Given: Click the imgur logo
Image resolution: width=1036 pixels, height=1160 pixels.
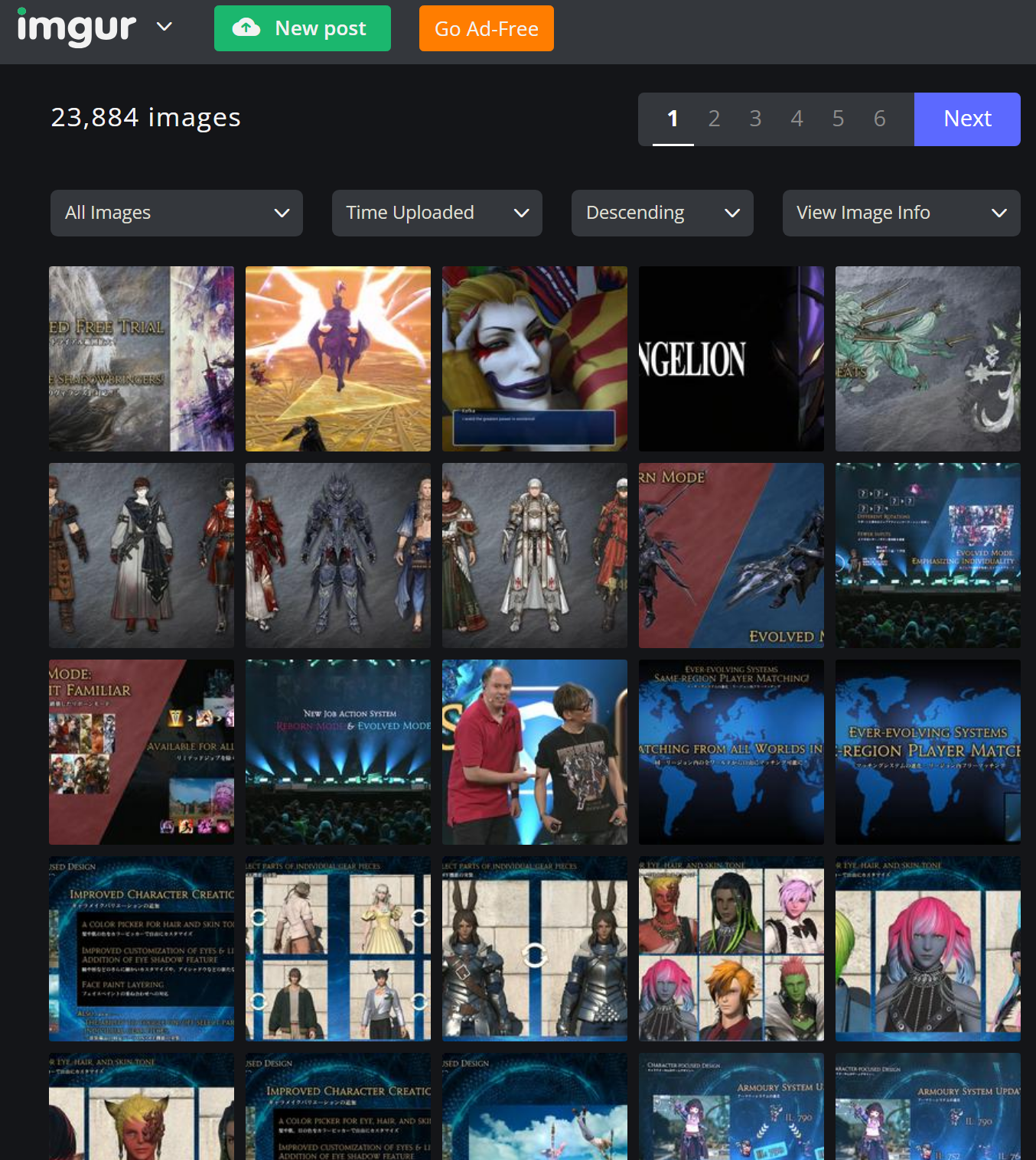Looking at the screenshot, I should (x=77, y=28).
